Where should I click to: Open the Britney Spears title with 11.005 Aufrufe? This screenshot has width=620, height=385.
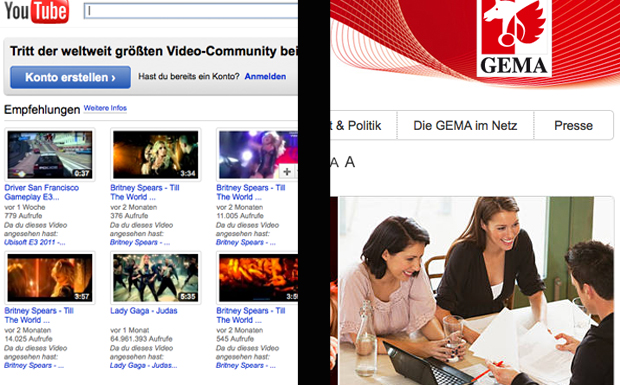[x=251, y=192]
